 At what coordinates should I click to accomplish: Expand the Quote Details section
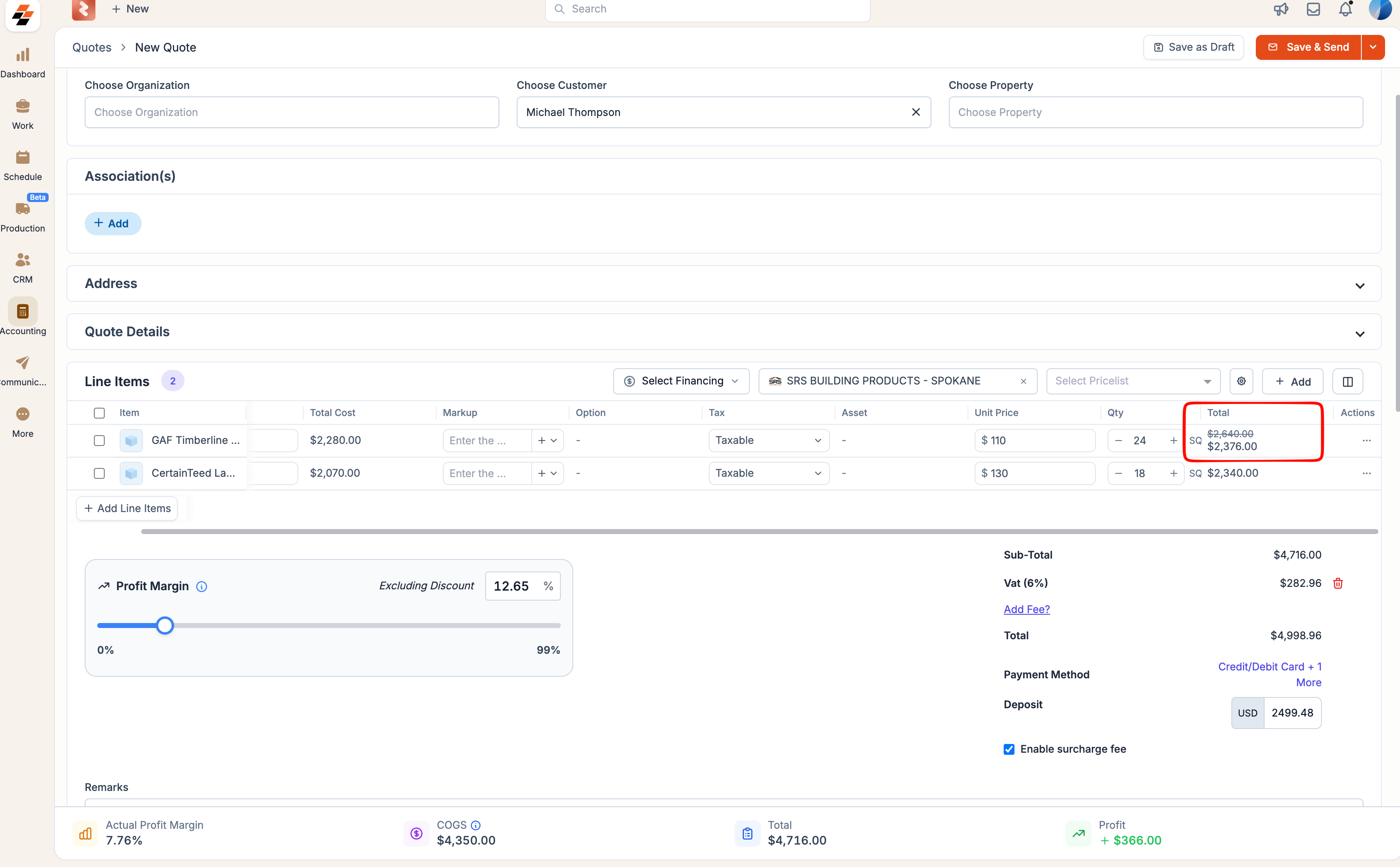click(1359, 333)
